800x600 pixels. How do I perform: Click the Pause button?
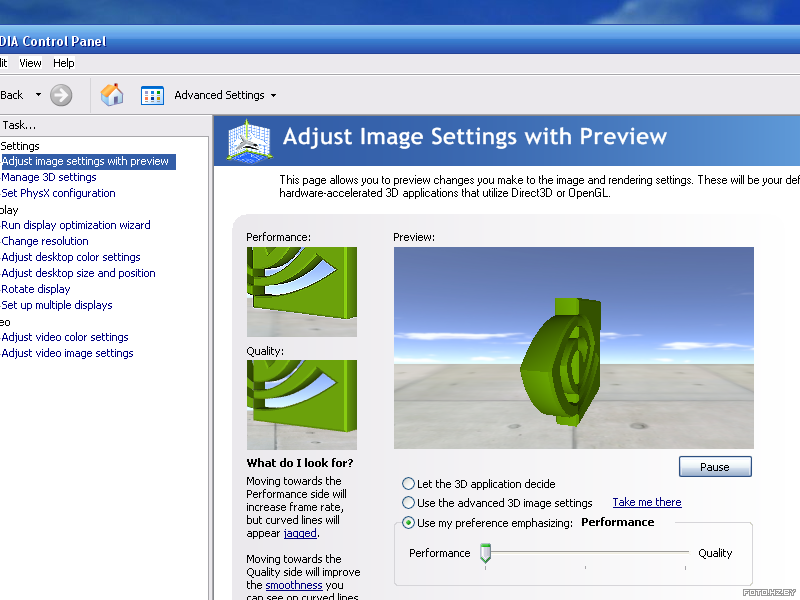[x=715, y=467]
